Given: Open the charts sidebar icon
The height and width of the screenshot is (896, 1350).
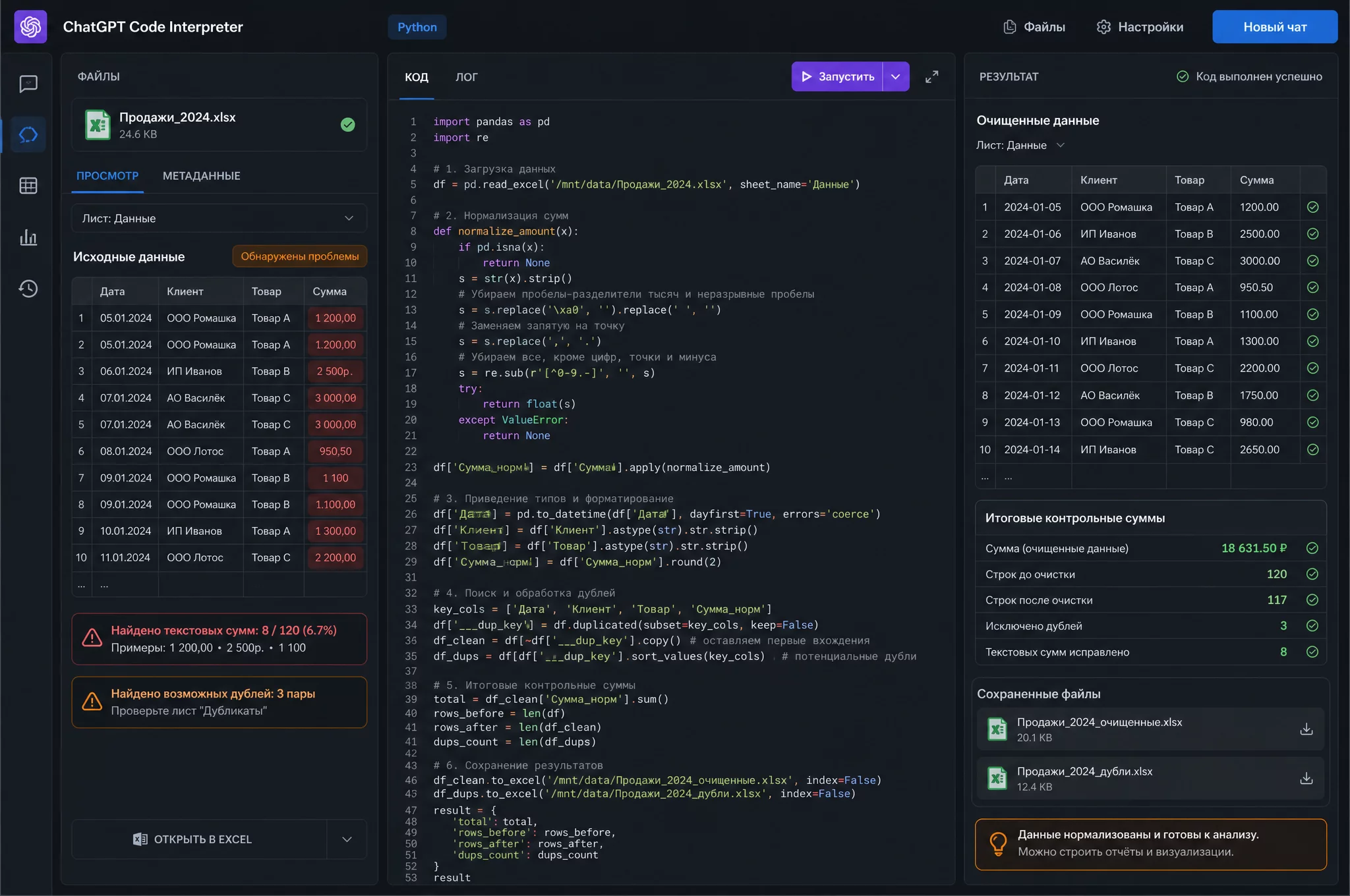Looking at the screenshot, I should 28,237.
